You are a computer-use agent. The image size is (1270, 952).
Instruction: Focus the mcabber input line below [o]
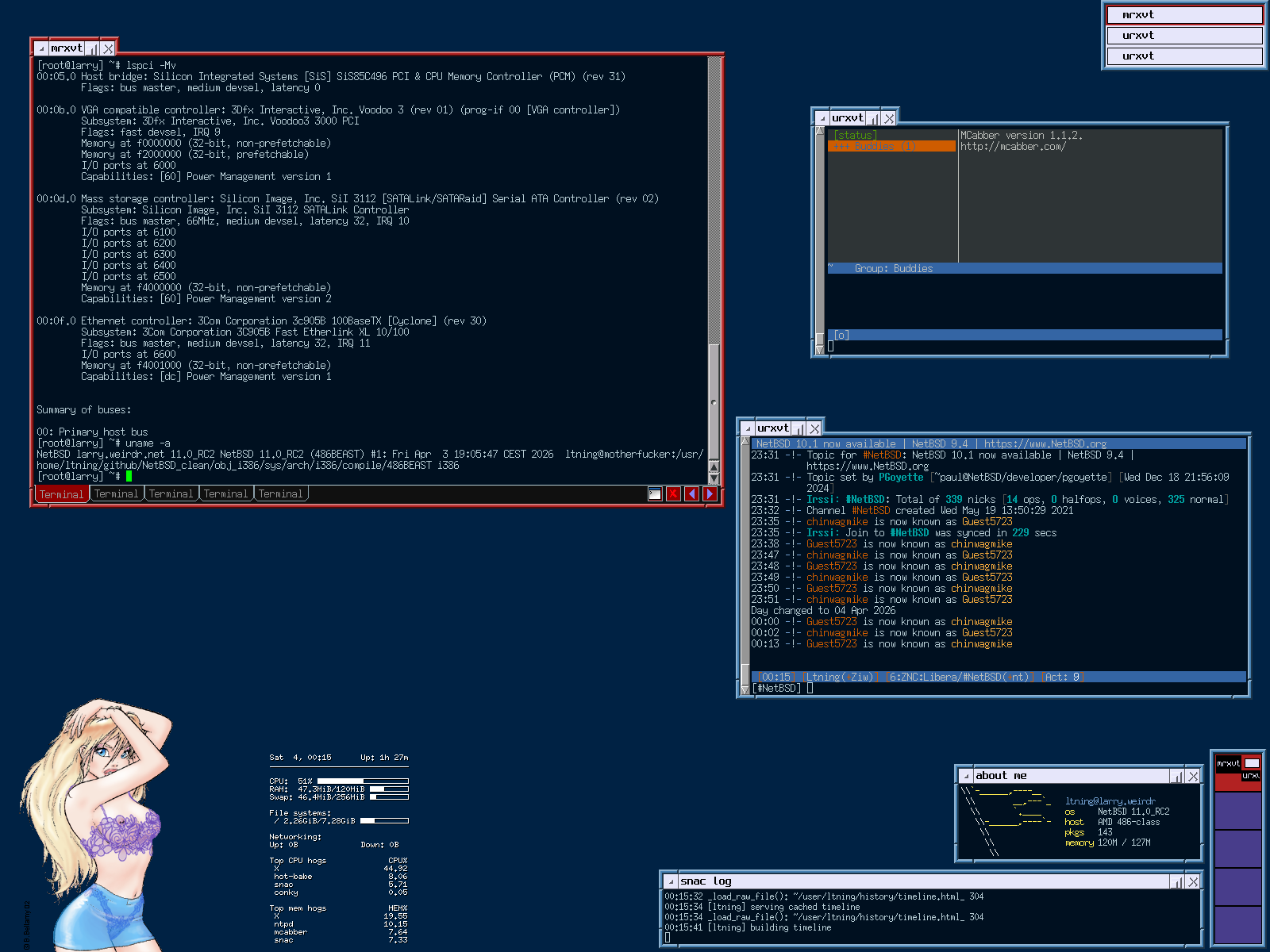pyautogui.click(x=1025, y=347)
